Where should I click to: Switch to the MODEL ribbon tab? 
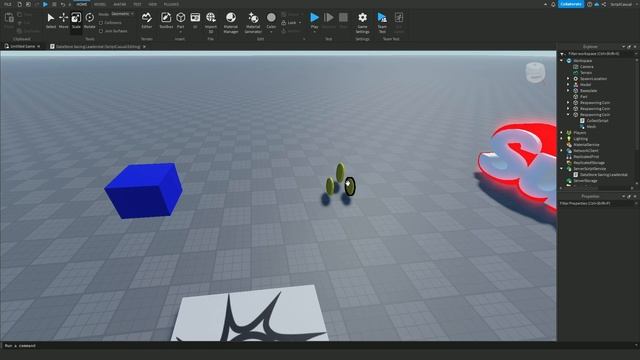pos(100,4)
